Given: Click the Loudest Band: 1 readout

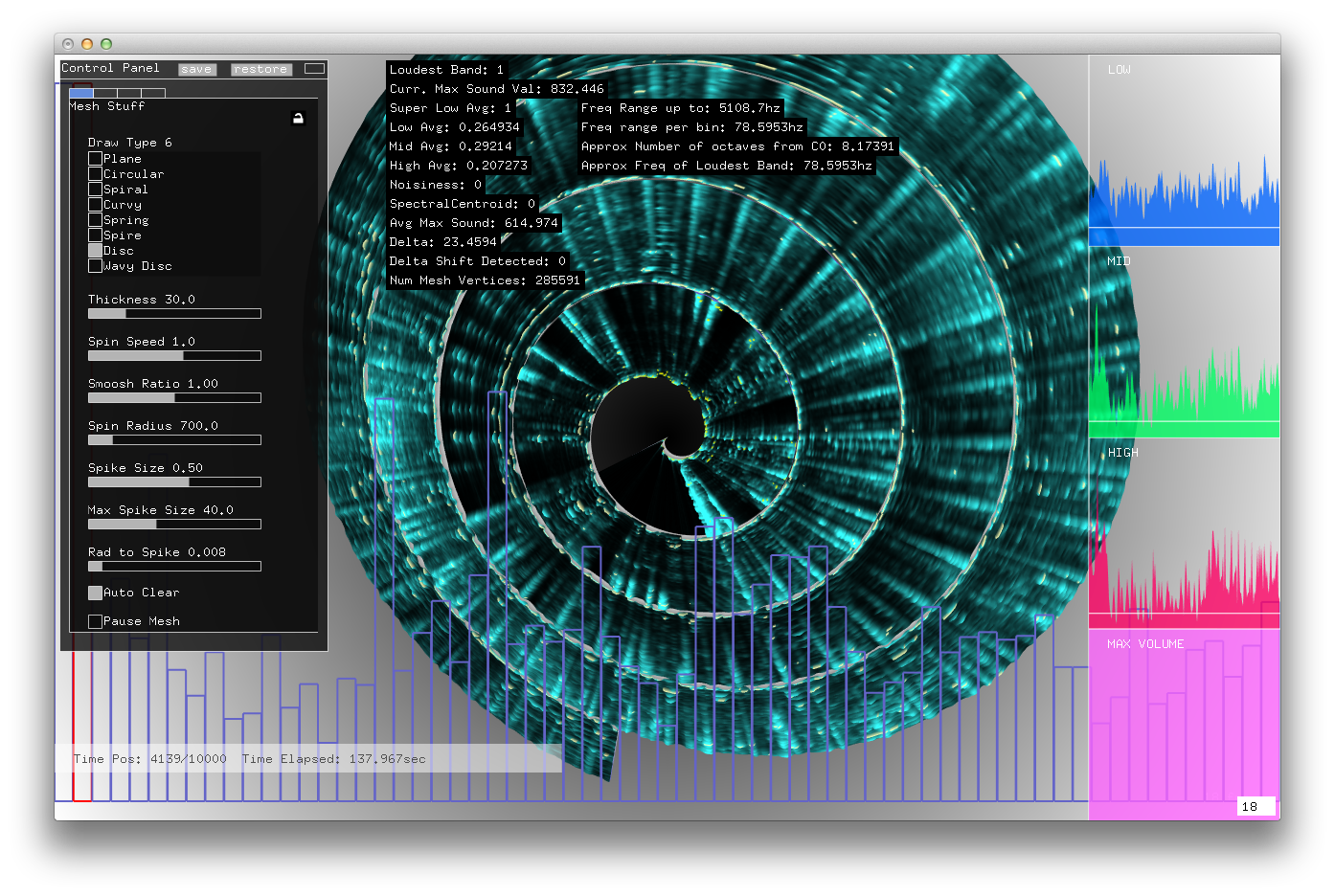Looking at the screenshot, I should 446,70.
